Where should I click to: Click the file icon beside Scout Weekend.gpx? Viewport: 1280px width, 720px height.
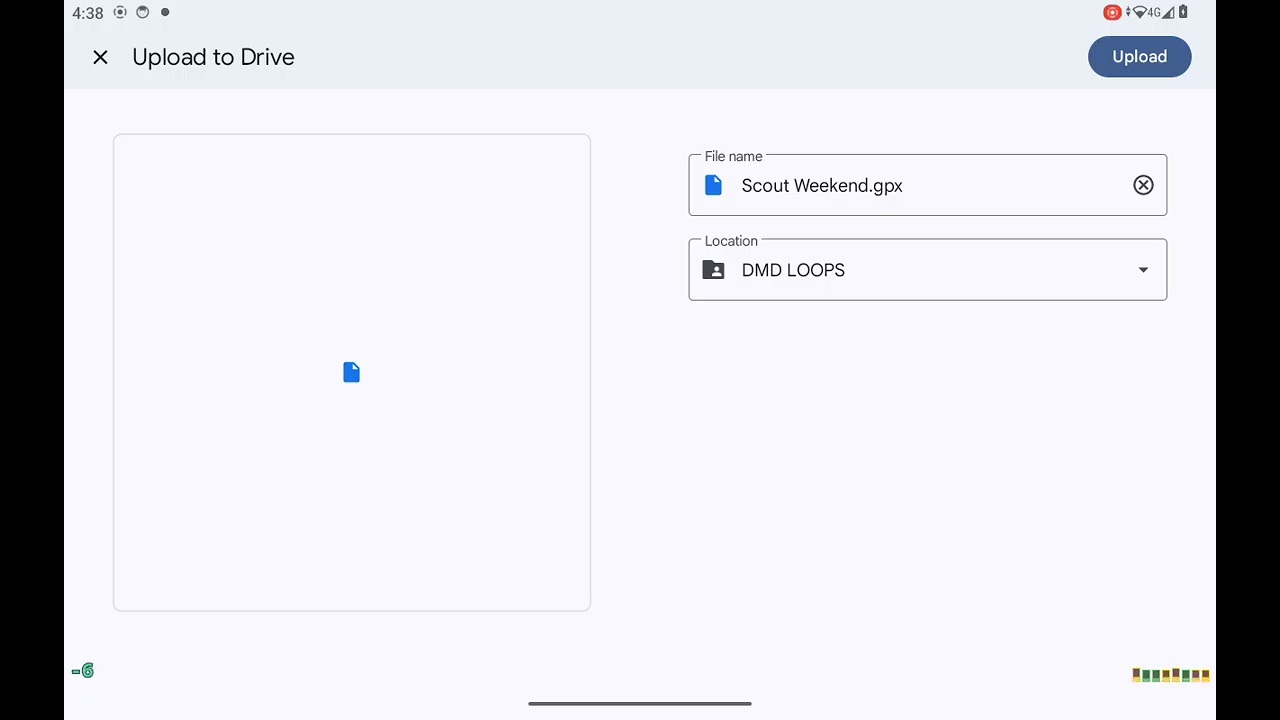[x=713, y=185]
